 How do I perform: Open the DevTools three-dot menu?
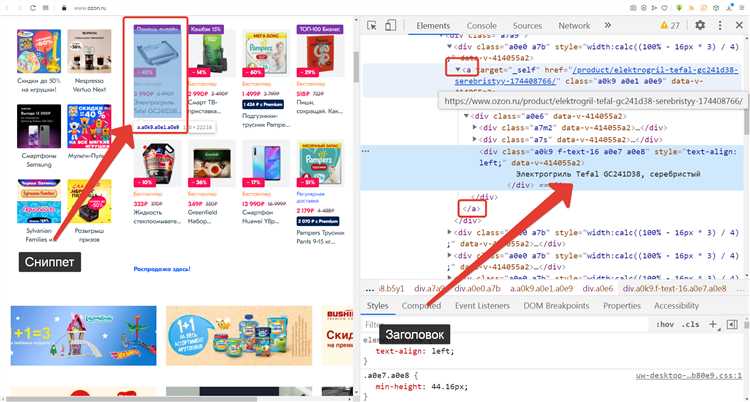point(720,25)
